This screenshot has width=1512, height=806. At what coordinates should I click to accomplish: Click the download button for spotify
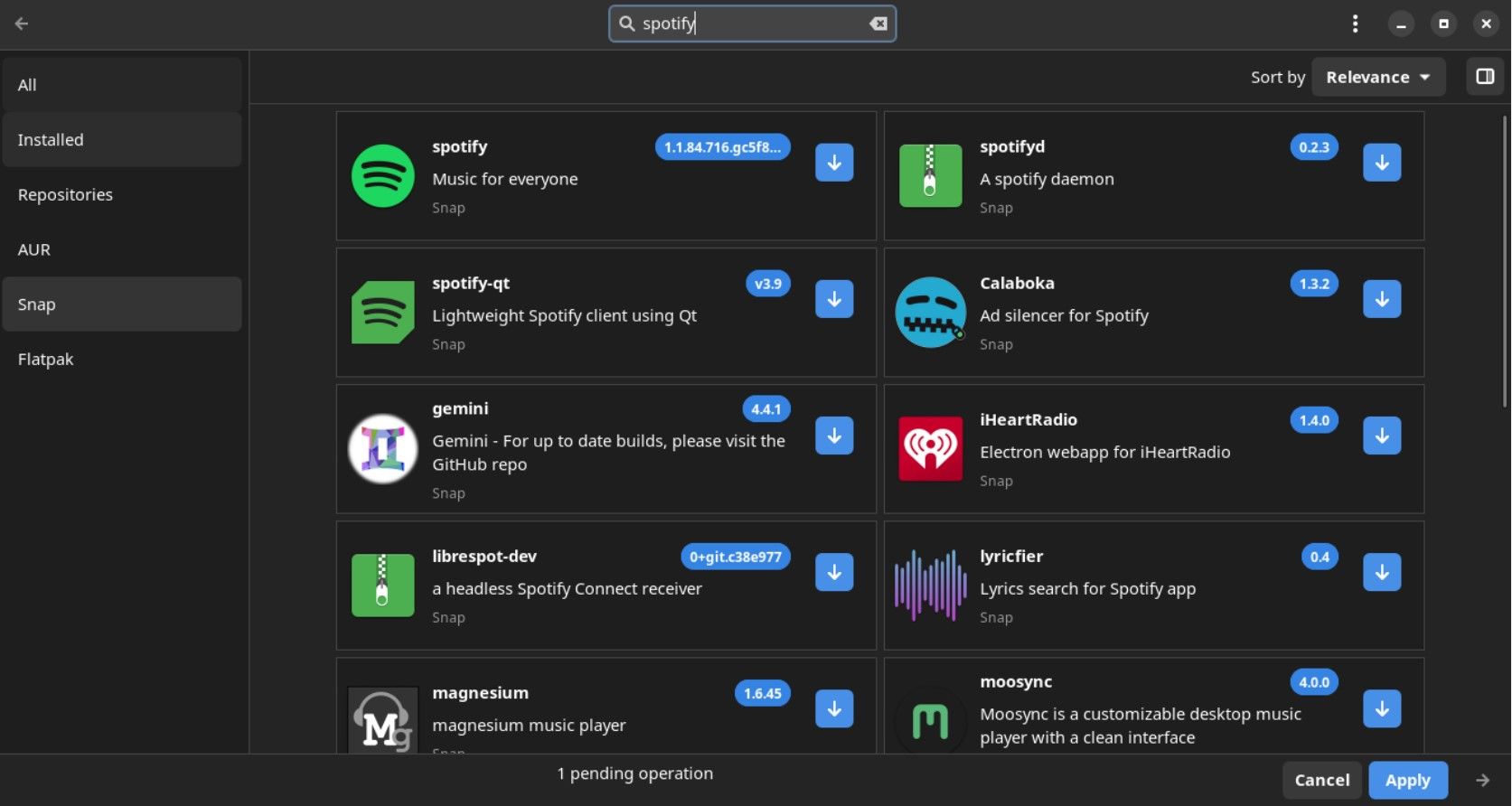point(834,163)
